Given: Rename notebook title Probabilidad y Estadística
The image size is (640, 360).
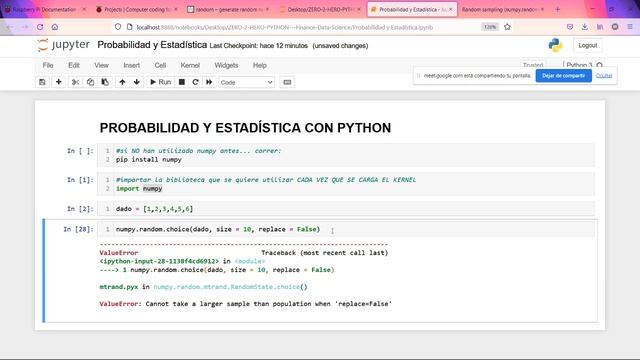Looking at the screenshot, I should click(x=152, y=45).
